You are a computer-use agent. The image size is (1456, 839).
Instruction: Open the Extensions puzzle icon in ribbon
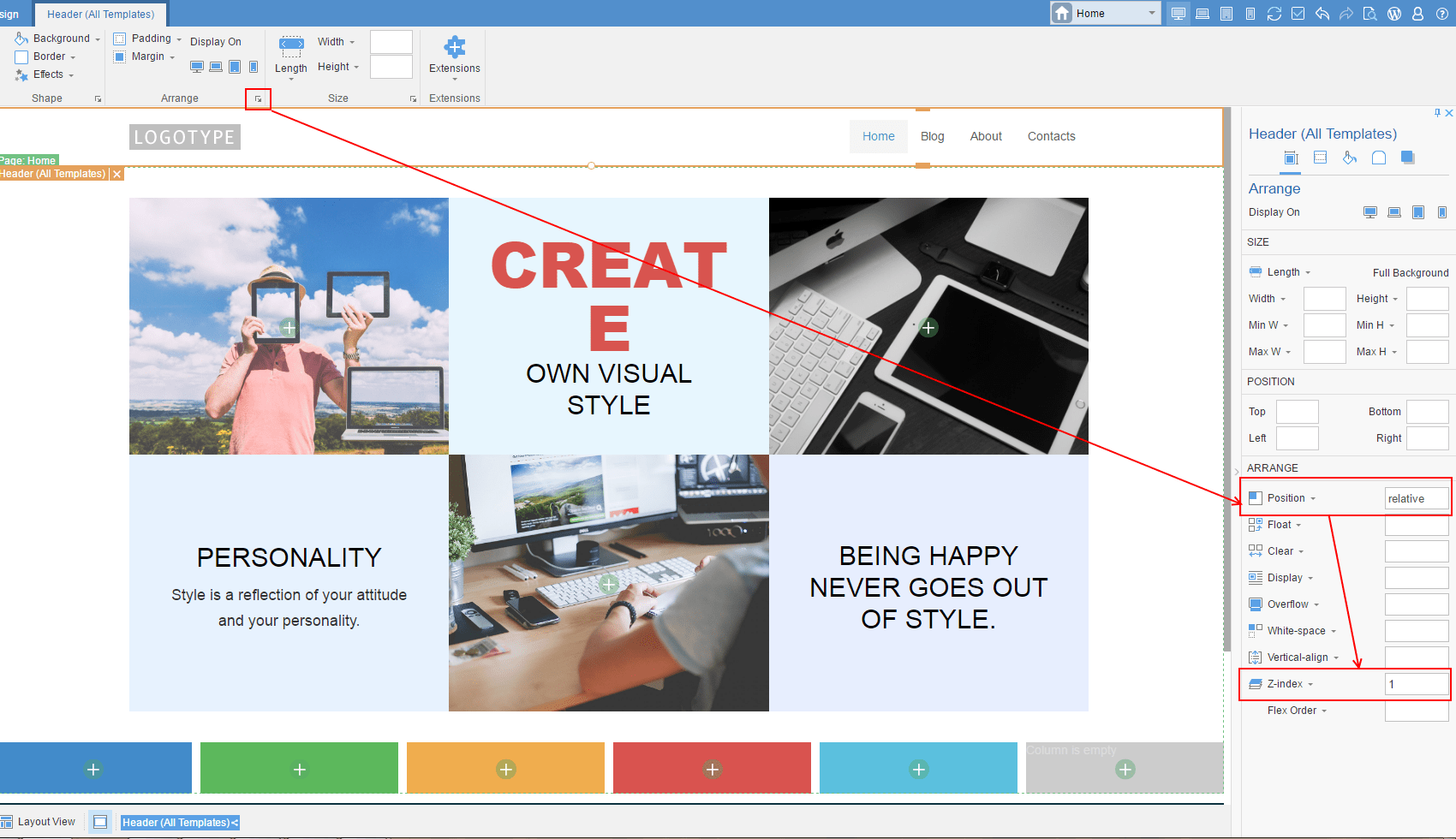click(455, 47)
